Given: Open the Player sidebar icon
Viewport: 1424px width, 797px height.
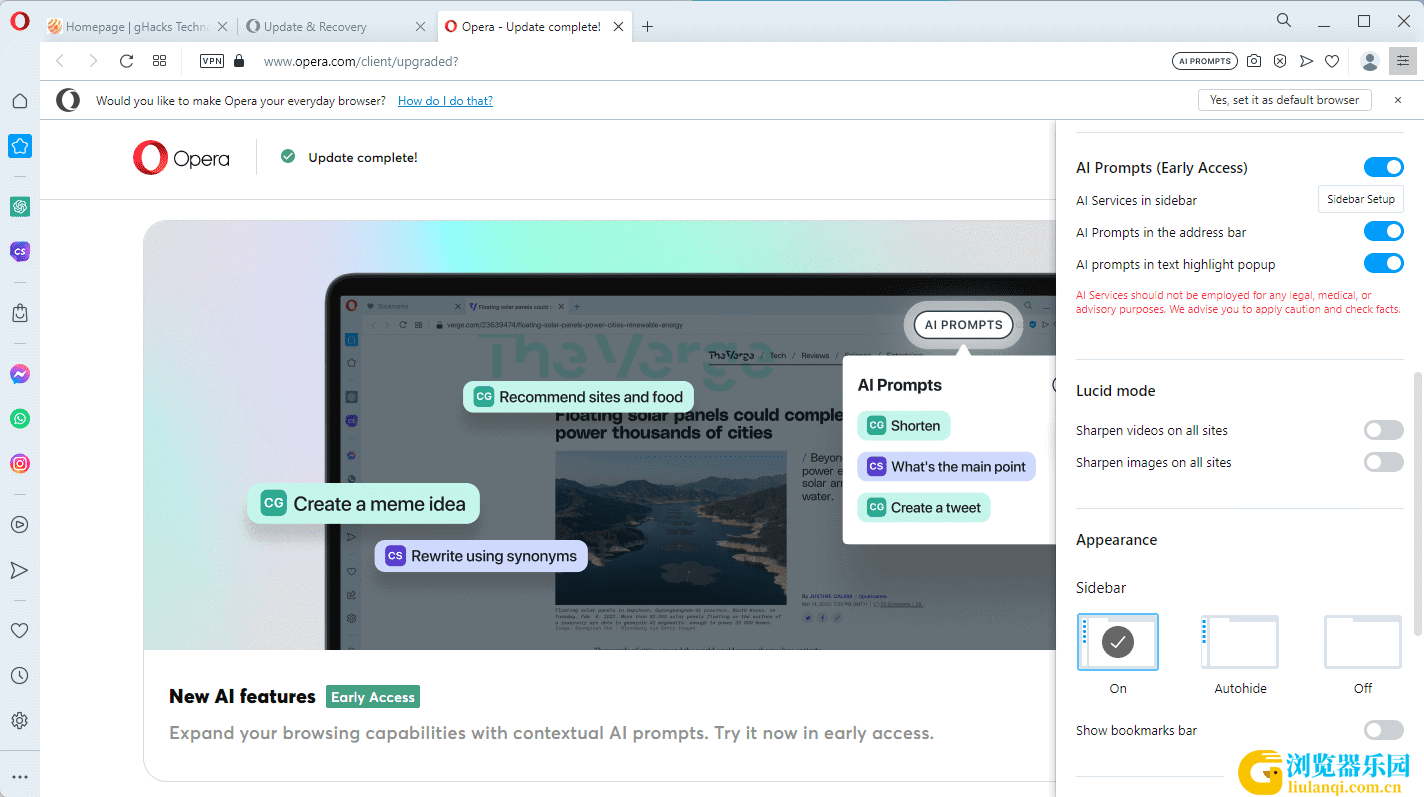Looking at the screenshot, I should pyautogui.click(x=20, y=524).
